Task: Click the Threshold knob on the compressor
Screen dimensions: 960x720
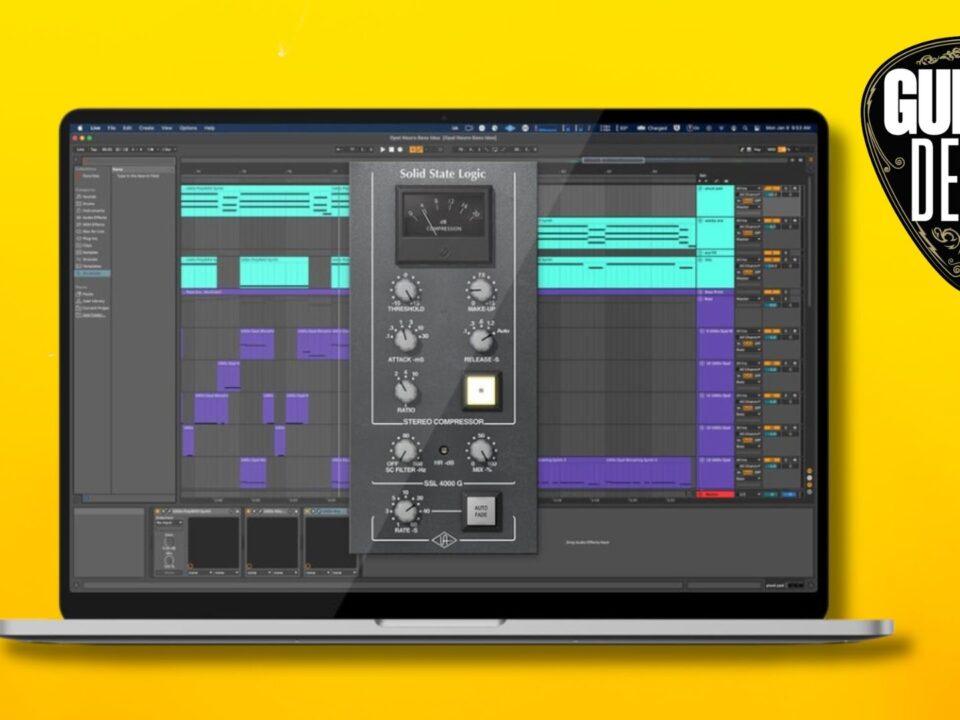Action: [x=406, y=292]
